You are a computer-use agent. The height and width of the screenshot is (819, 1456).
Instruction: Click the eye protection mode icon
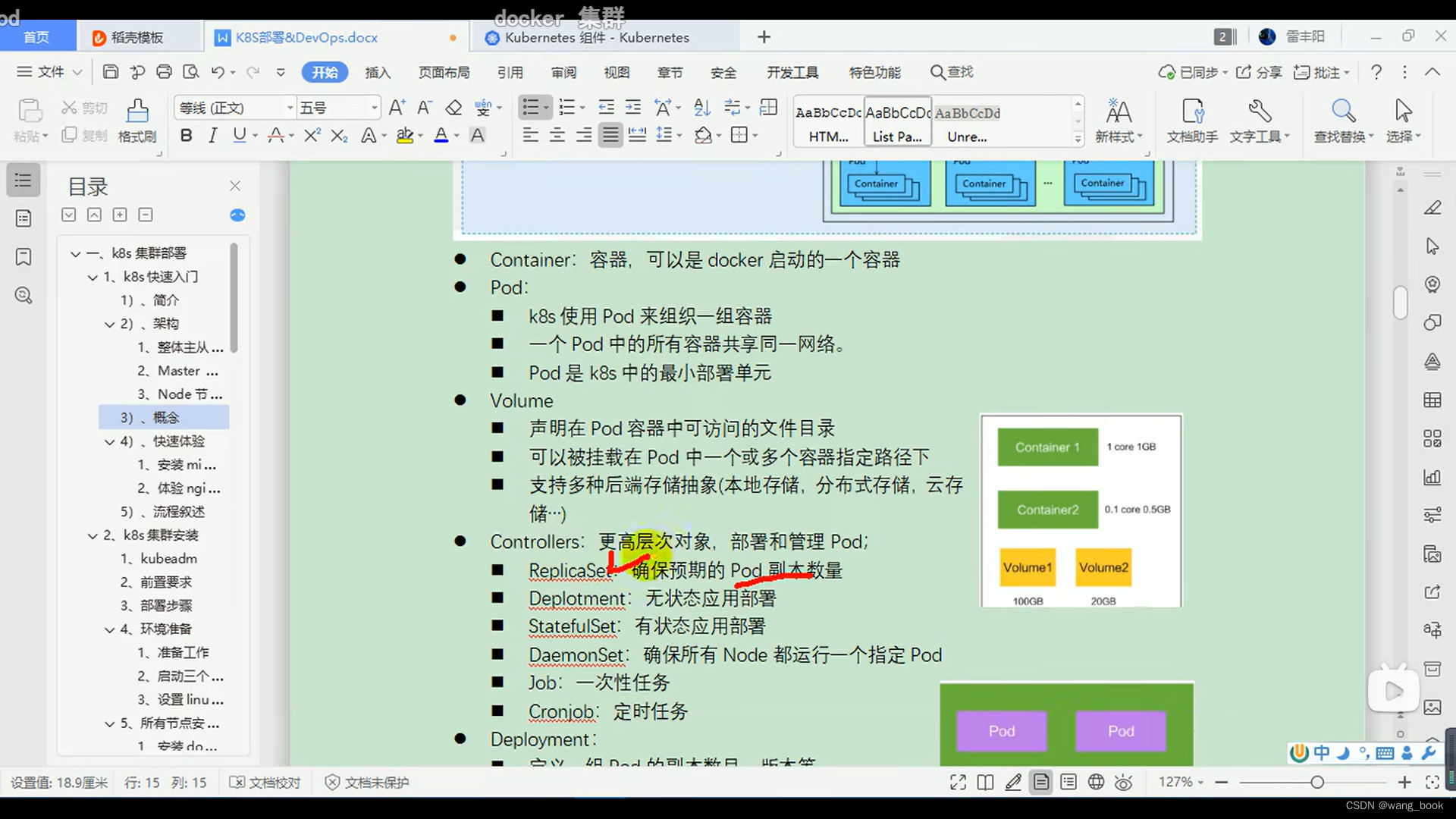pyautogui.click(x=1124, y=783)
